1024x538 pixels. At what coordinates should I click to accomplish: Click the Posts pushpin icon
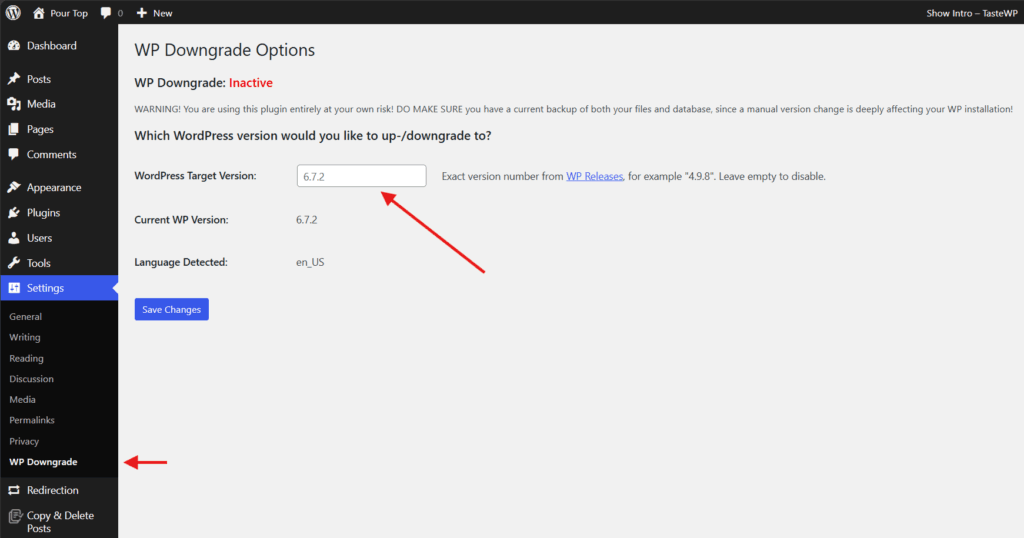(x=14, y=79)
